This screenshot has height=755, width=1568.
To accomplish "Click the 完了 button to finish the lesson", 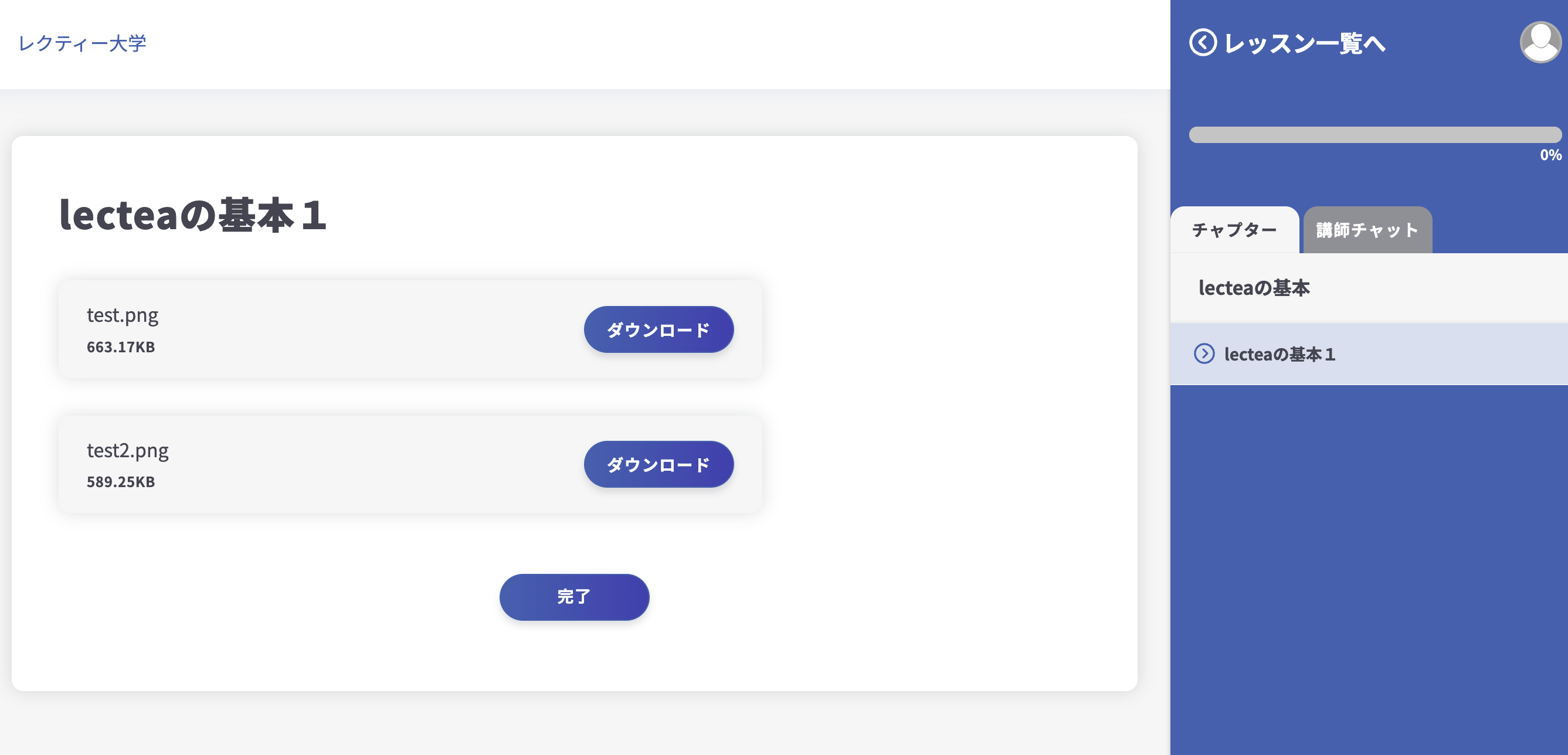I will pyautogui.click(x=574, y=597).
